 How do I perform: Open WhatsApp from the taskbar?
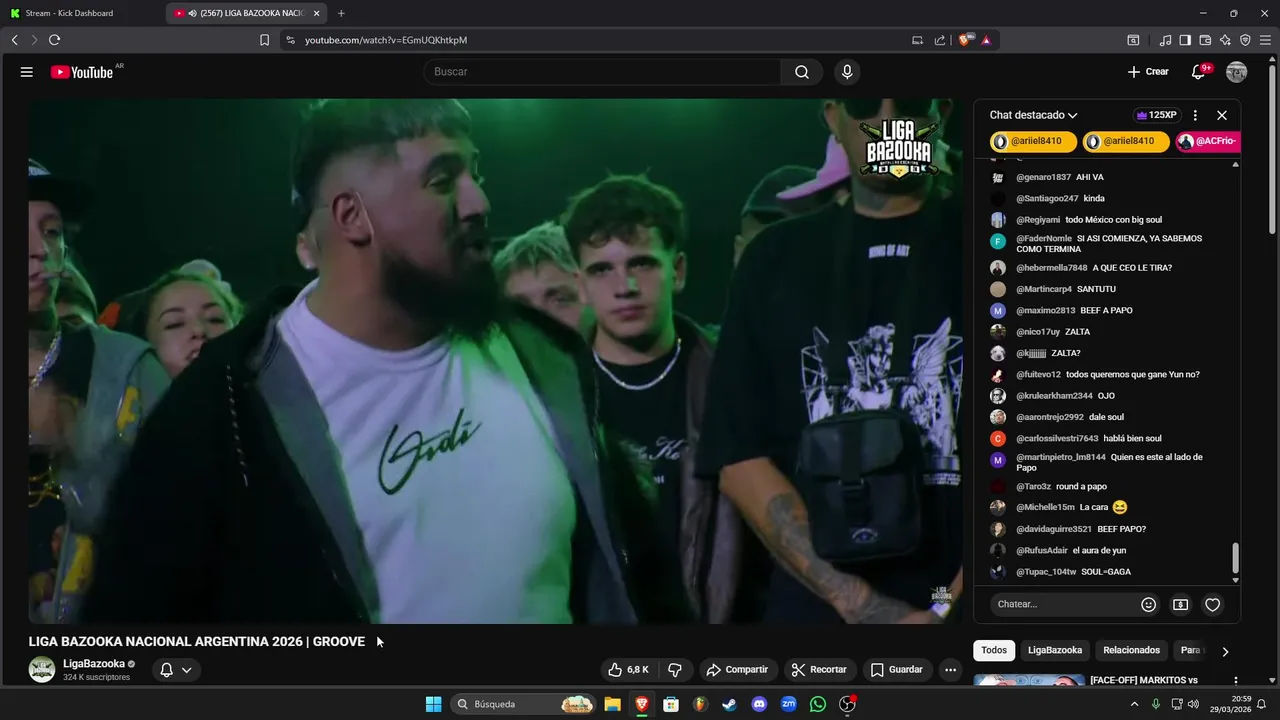click(x=818, y=704)
